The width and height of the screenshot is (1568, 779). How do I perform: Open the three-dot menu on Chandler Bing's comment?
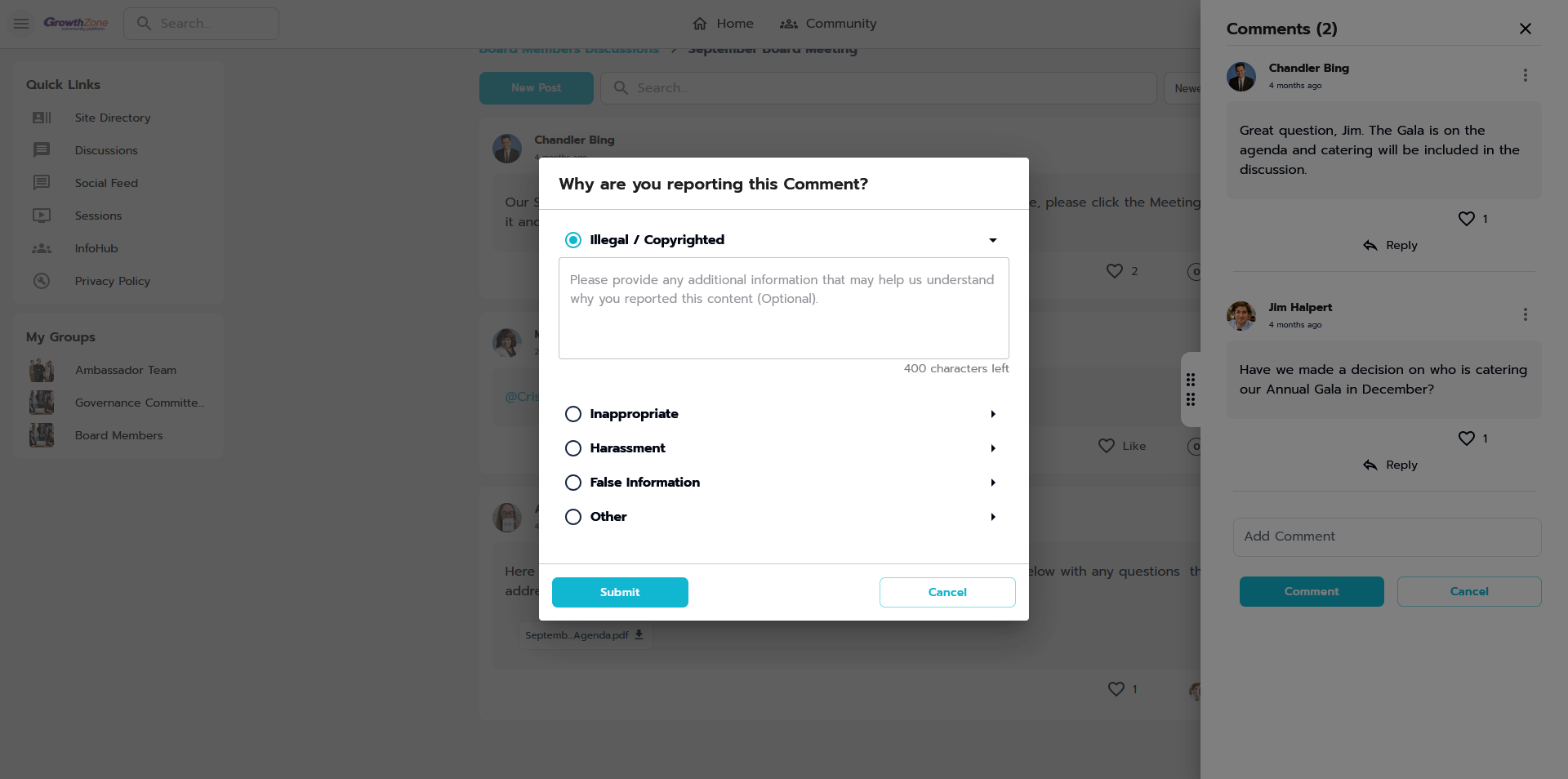click(1525, 75)
